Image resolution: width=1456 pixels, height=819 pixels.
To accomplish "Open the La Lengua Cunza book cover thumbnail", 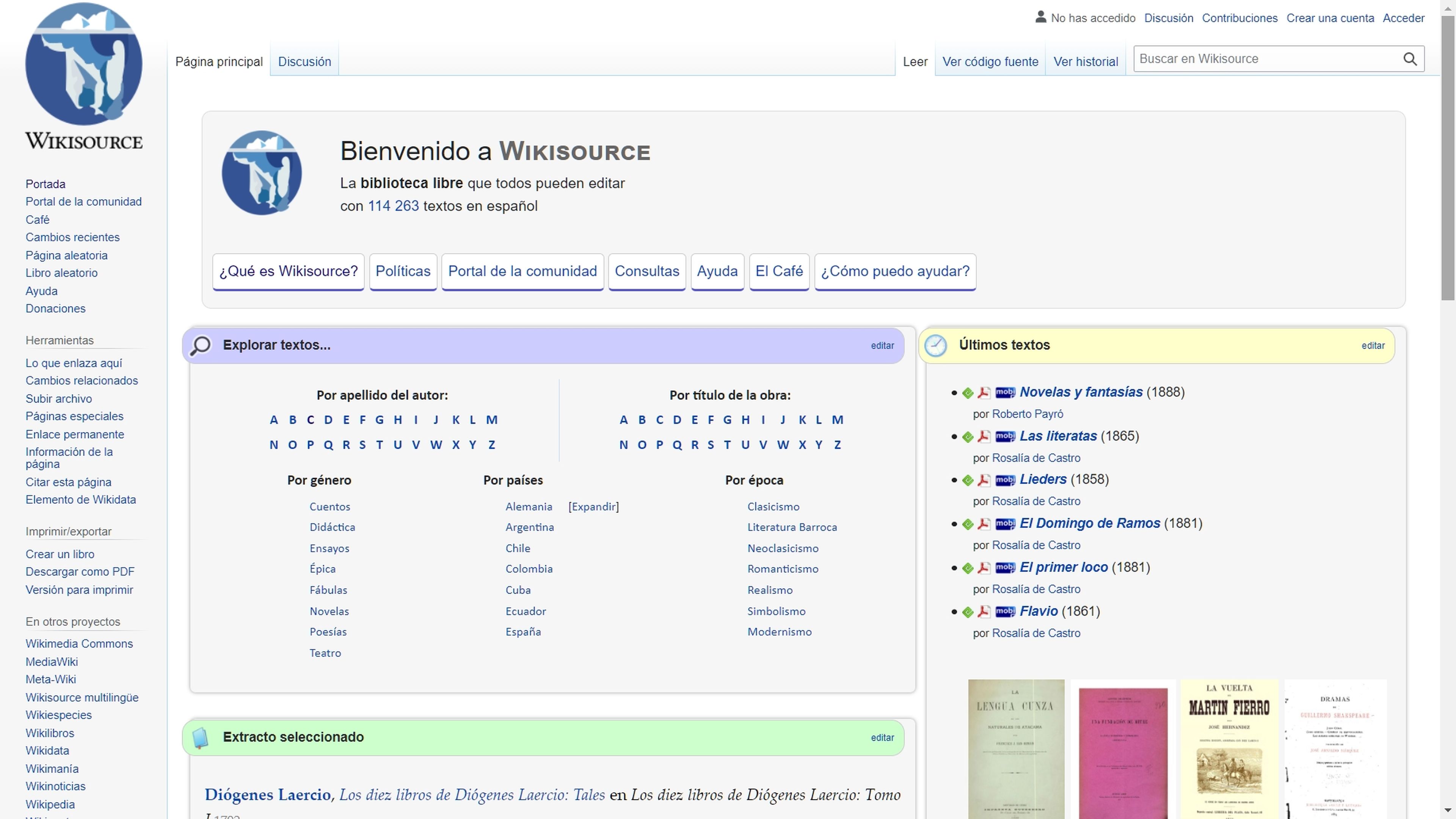I will 1016,749.
